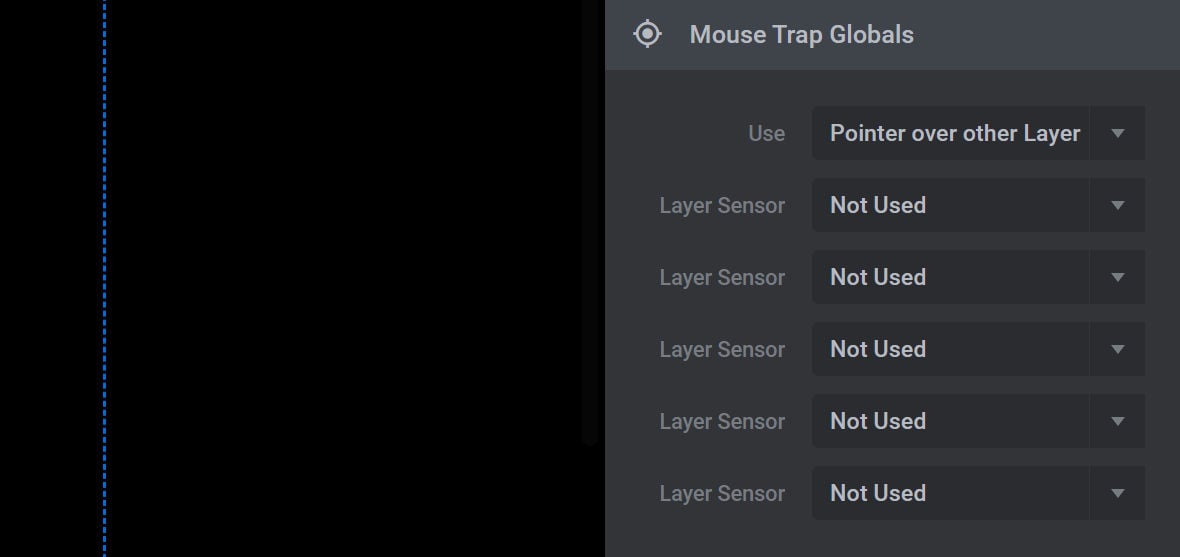
Task: Collapse the Mouse Trap Globals panel header
Action: 893,35
